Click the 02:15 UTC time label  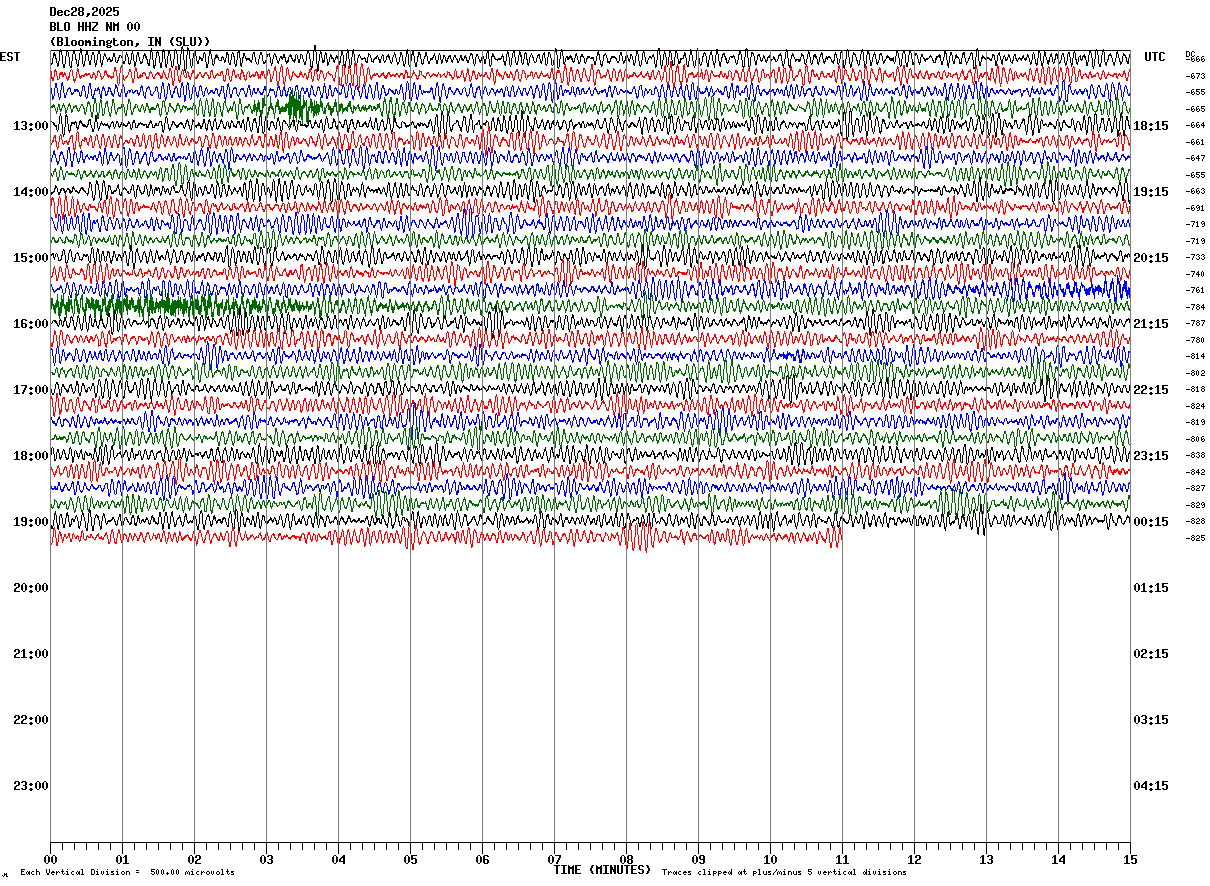(x=1151, y=654)
